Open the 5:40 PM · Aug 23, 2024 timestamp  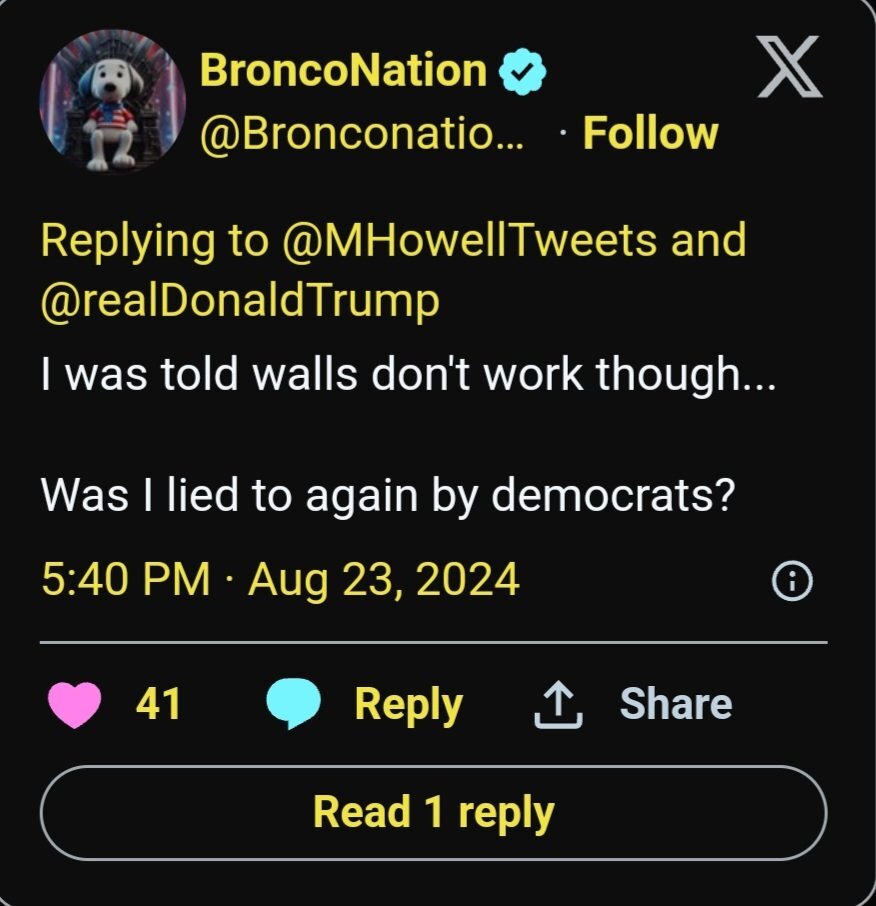tap(280, 579)
